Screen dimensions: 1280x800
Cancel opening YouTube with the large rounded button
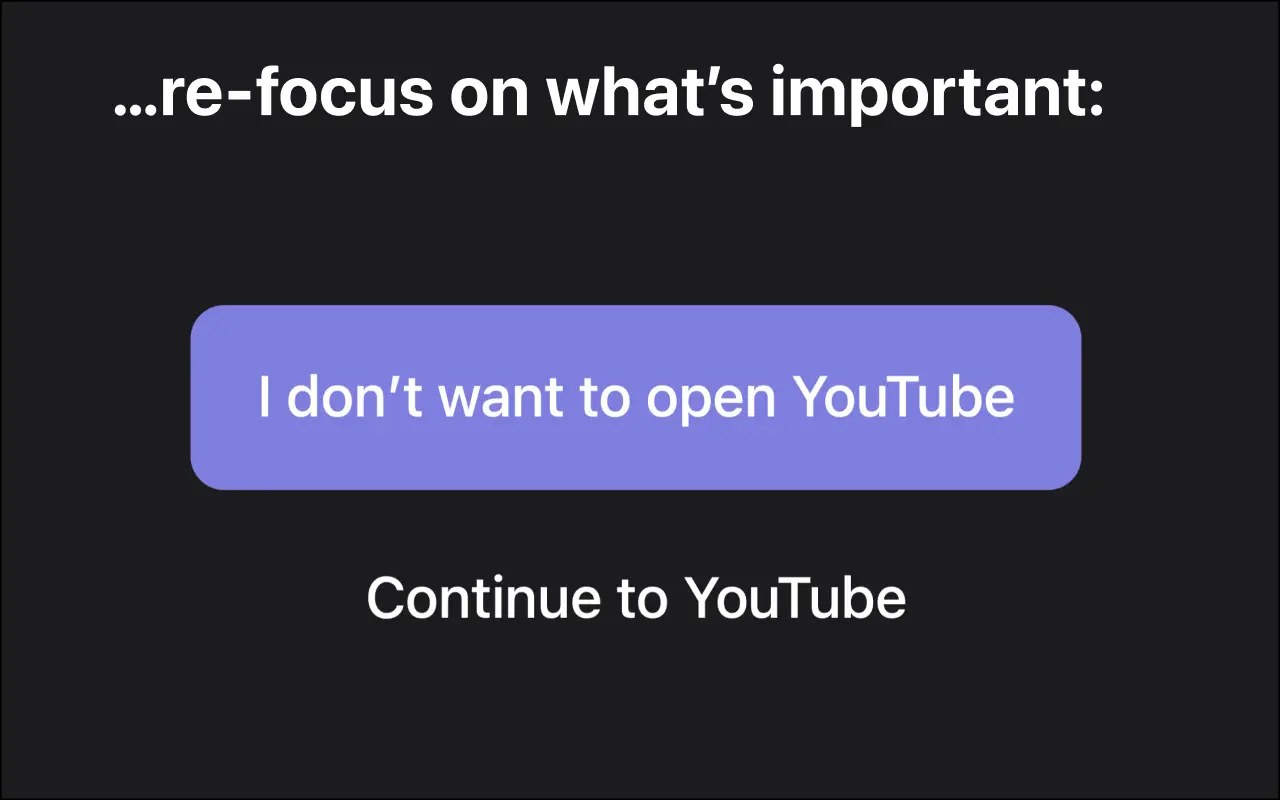tap(636, 397)
